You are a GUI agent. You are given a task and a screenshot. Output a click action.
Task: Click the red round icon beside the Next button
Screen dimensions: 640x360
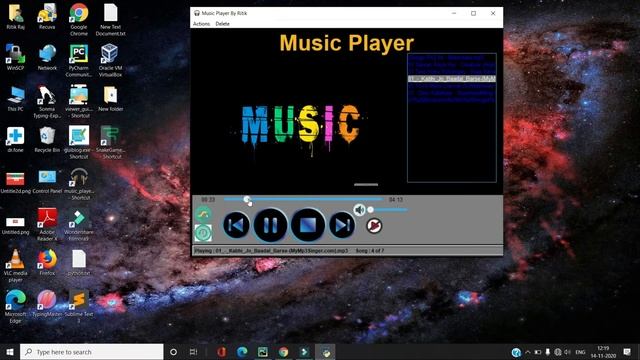click(x=374, y=226)
